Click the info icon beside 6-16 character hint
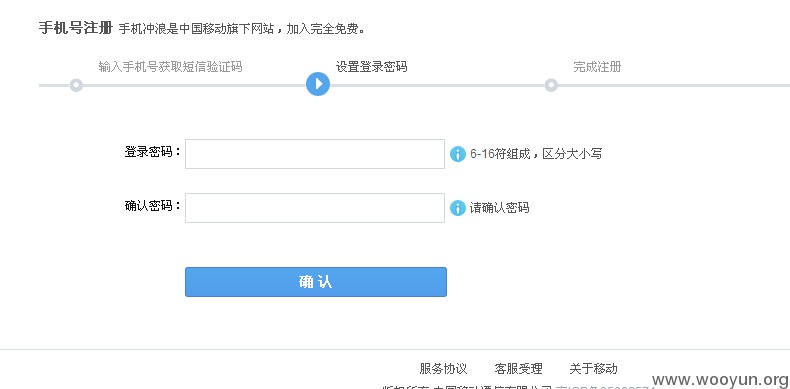 point(457,154)
